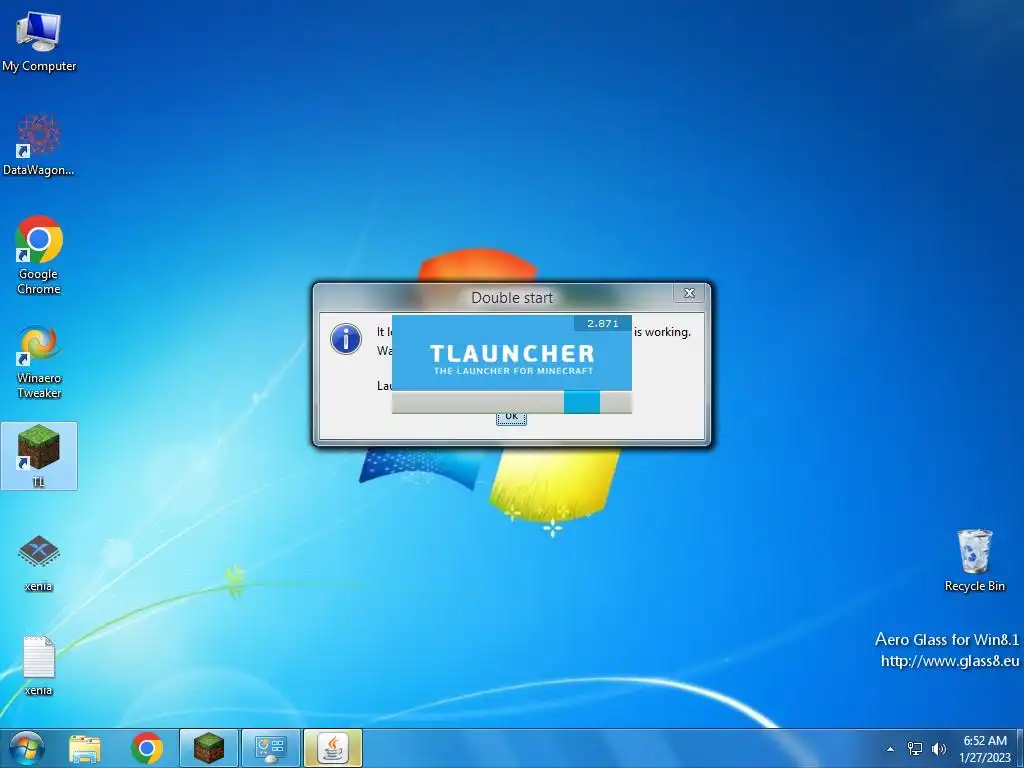This screenshot has width=1024, height=768.
Task: Open the My Computer desktop icon
Action: click(39, 41)
